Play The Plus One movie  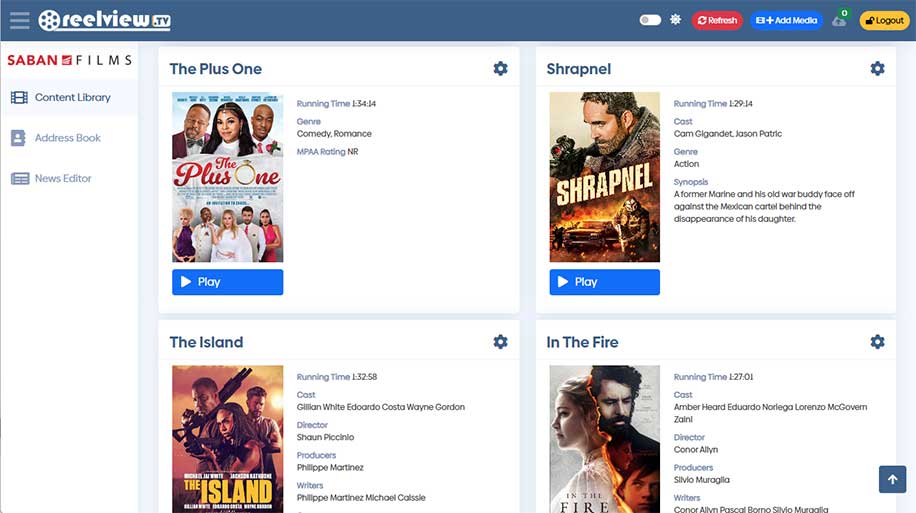tap(228, 282)
